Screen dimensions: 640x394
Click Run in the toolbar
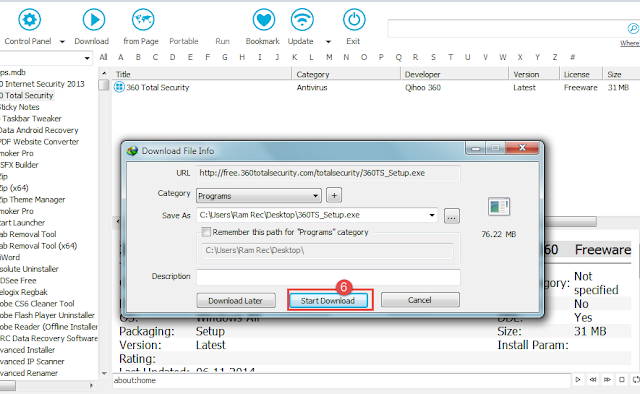pyautogui.click(x=222, y=41)
